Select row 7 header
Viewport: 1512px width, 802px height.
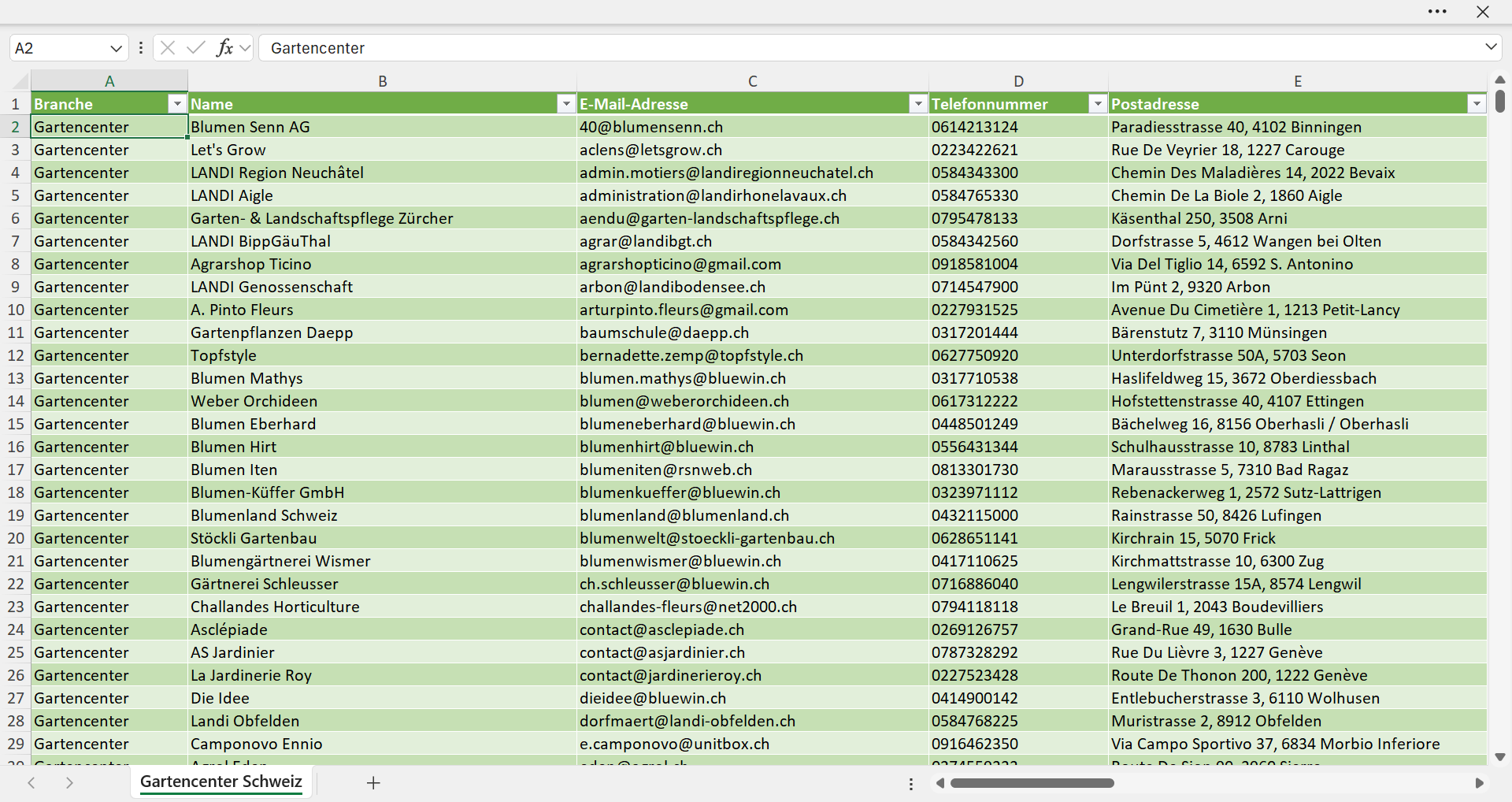(x=15, y=241)
